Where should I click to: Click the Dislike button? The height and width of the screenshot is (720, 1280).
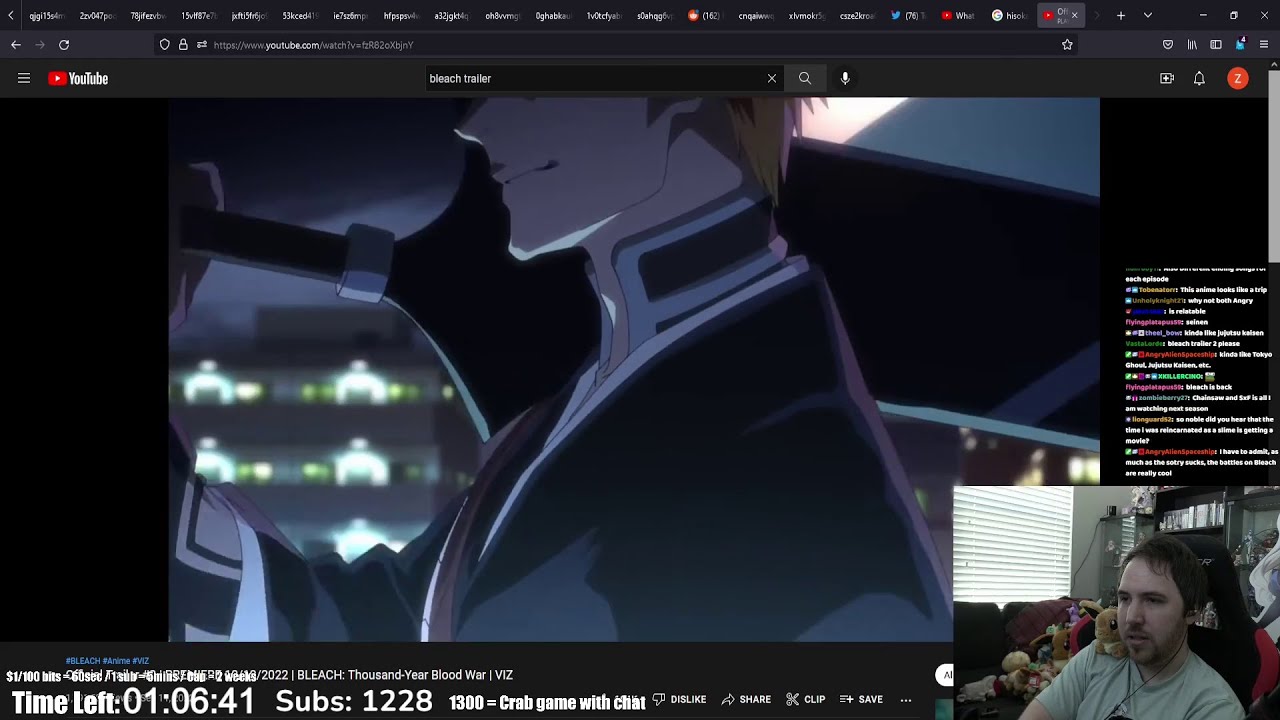679,700
